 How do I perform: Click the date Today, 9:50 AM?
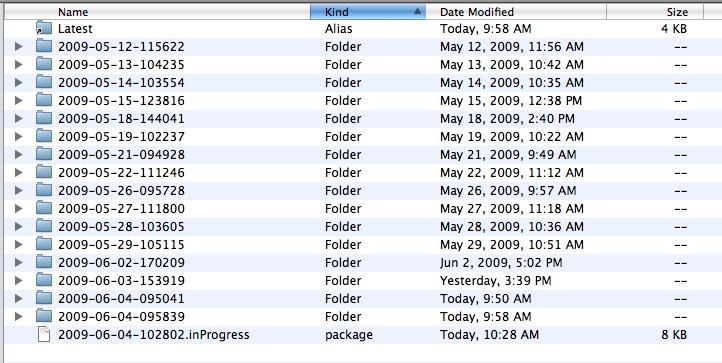click(x=485, y=298)
